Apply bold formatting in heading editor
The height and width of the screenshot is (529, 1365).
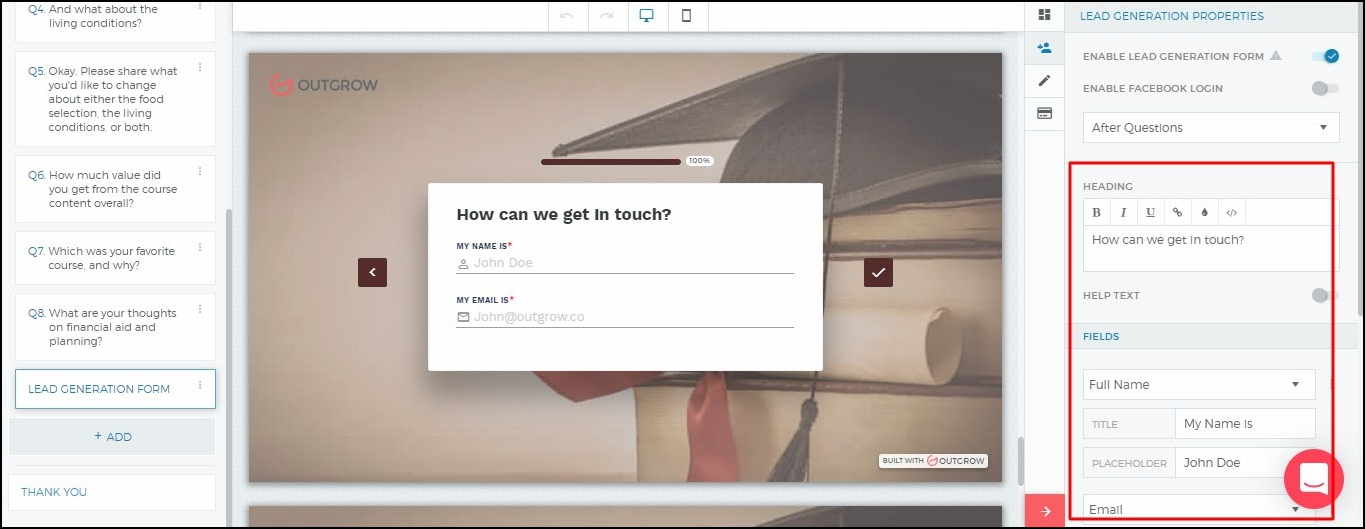[x=1097, y=212]
